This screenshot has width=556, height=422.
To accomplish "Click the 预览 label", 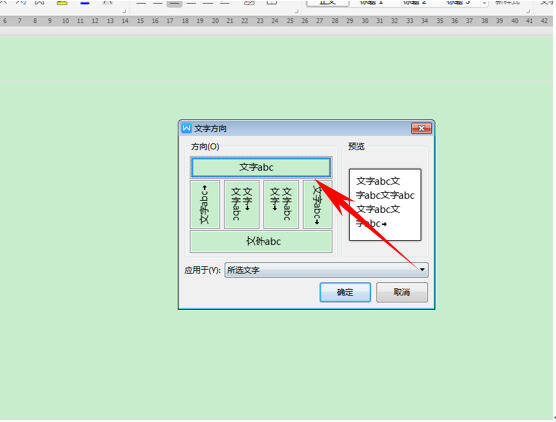I will click(356, 146).
